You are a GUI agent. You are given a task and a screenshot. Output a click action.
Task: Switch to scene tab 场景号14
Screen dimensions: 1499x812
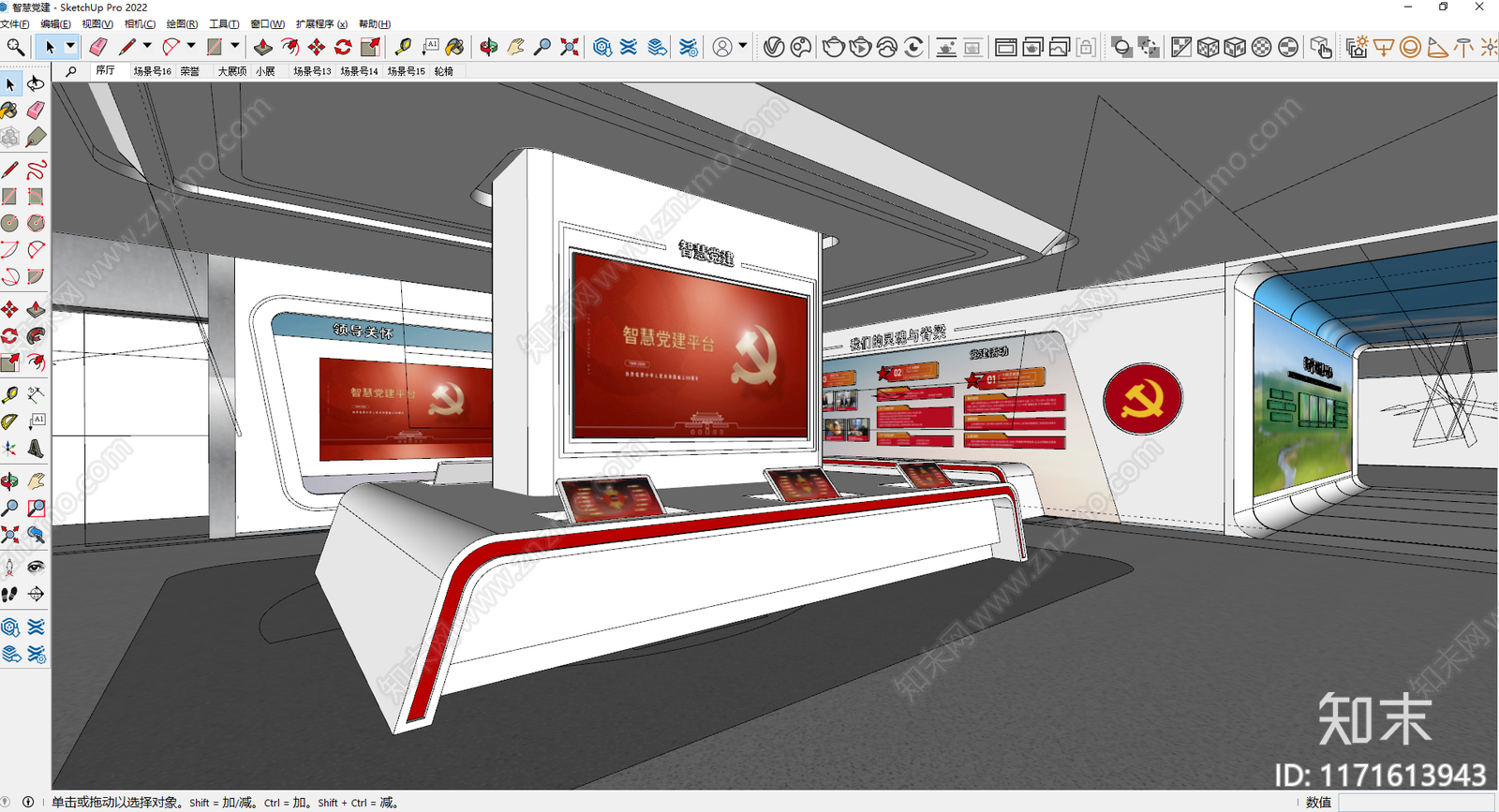coord(359,71)
